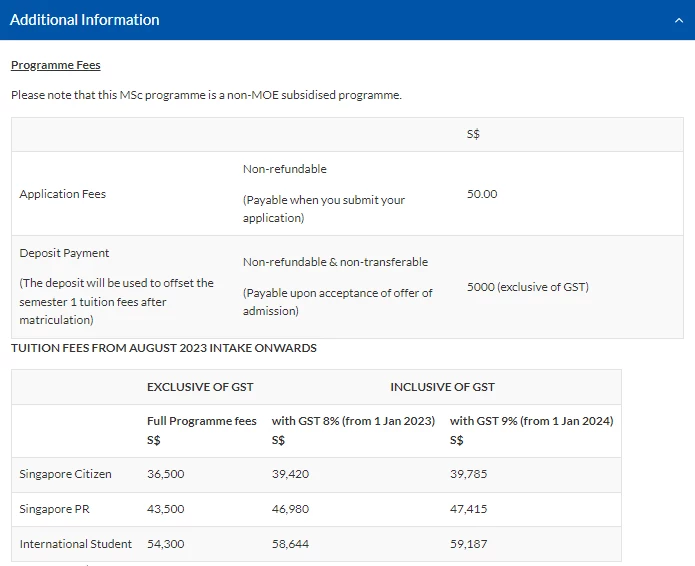Collapse the Additional Information section chevron
The image size is (695, 566).
pos(679,20)
